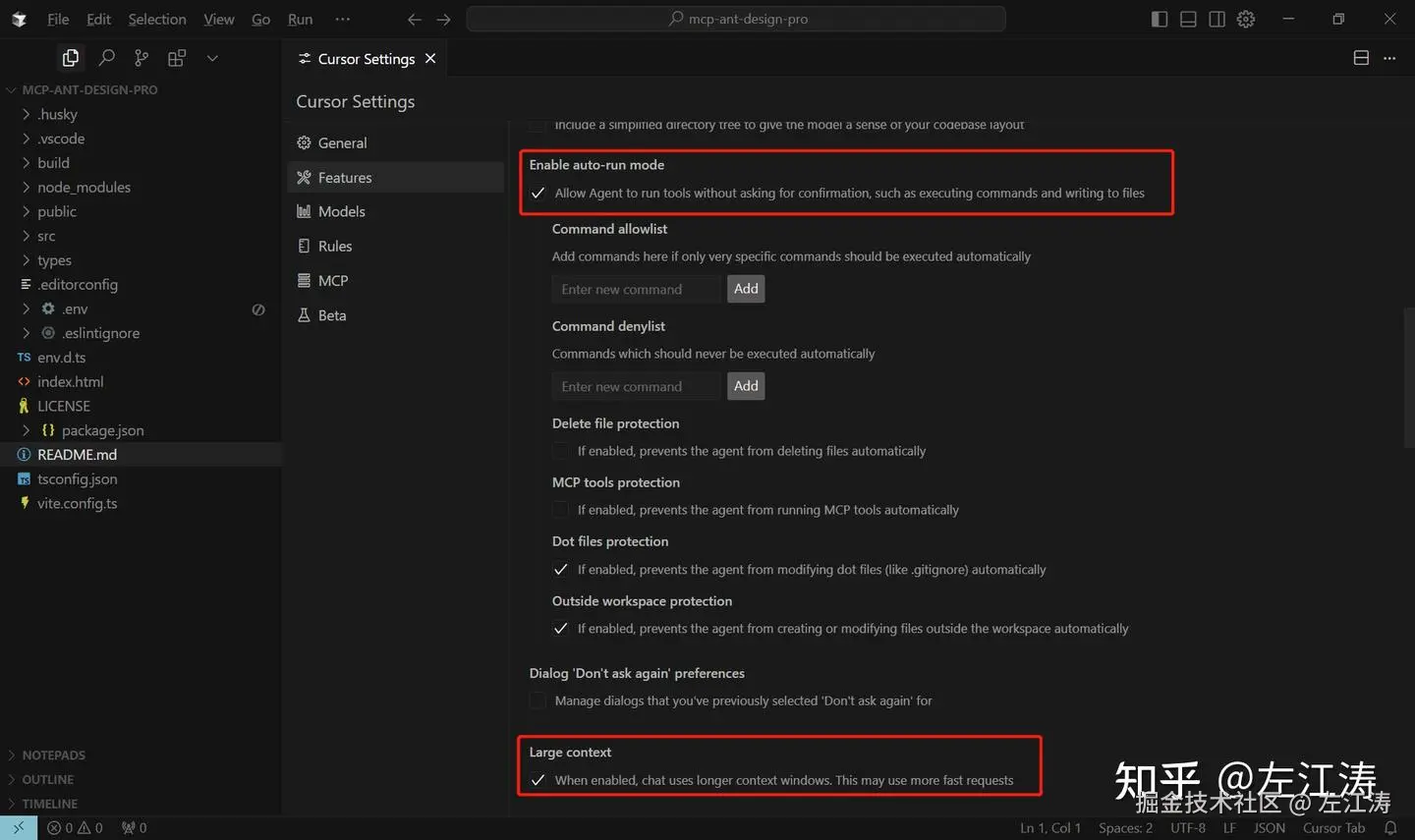Toggle MCP tools protection checkbox
Viewport: 1415px width, 840px height.
coord(560,510)
